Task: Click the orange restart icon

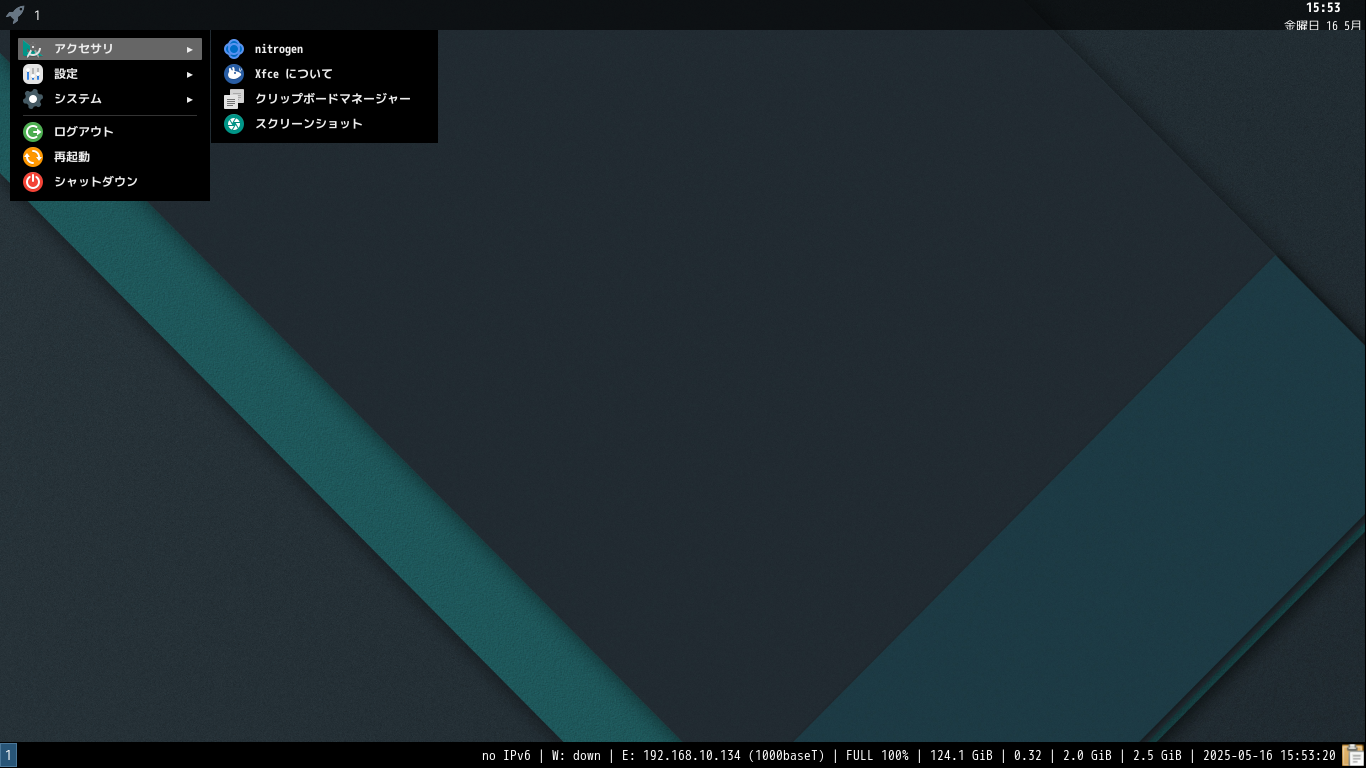Action: point(33,157)
